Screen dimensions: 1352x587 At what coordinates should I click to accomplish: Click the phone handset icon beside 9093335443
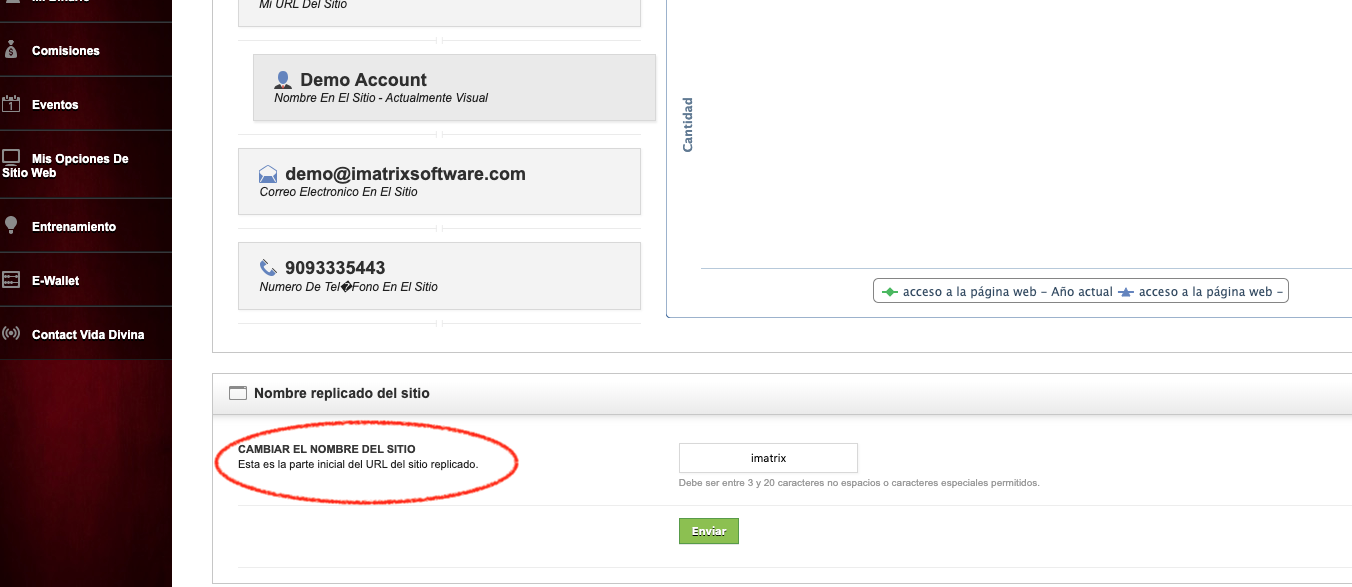click(x=268, y=268)
